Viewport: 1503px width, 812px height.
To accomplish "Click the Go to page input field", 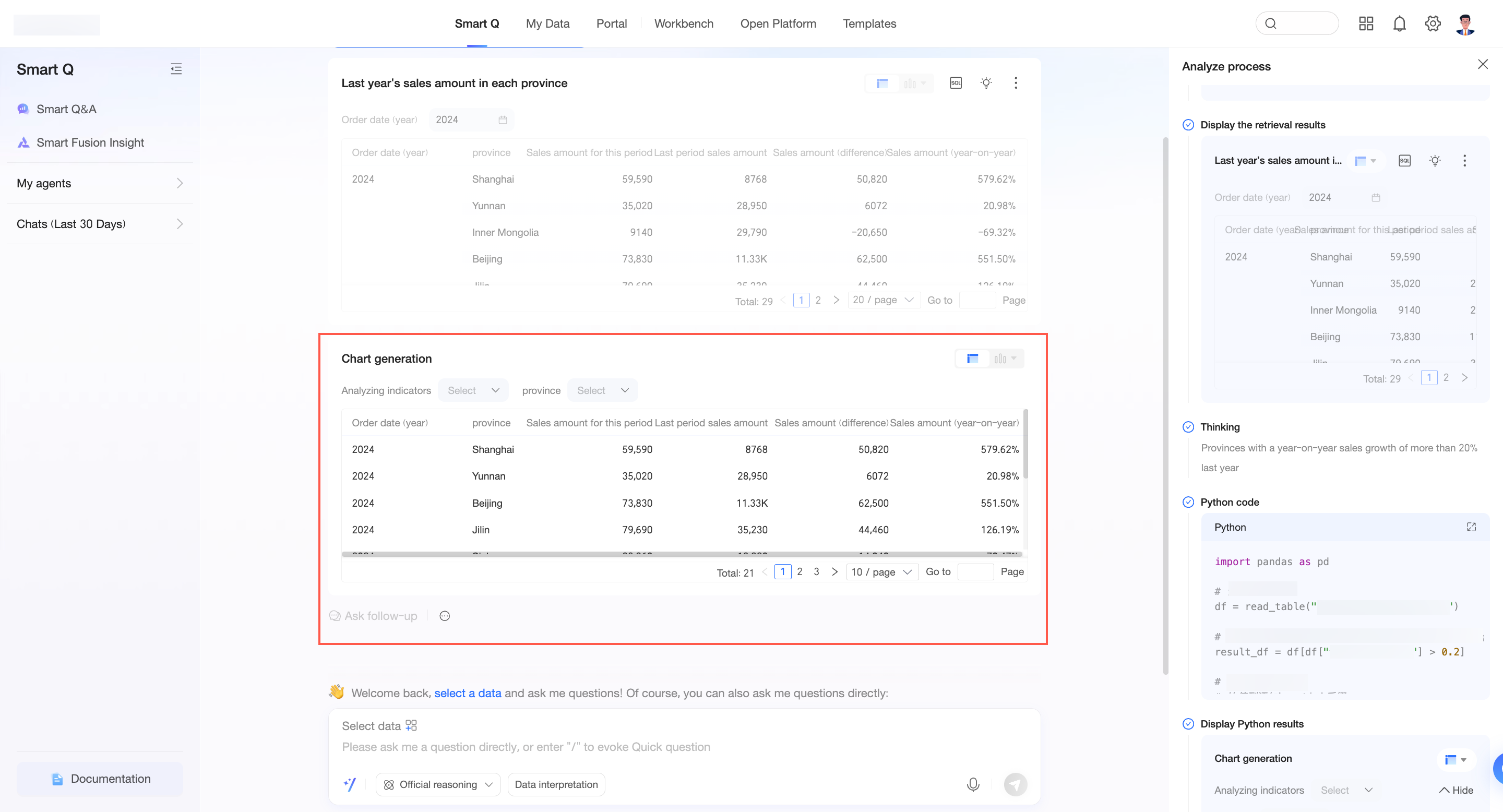I will [975, 571].
